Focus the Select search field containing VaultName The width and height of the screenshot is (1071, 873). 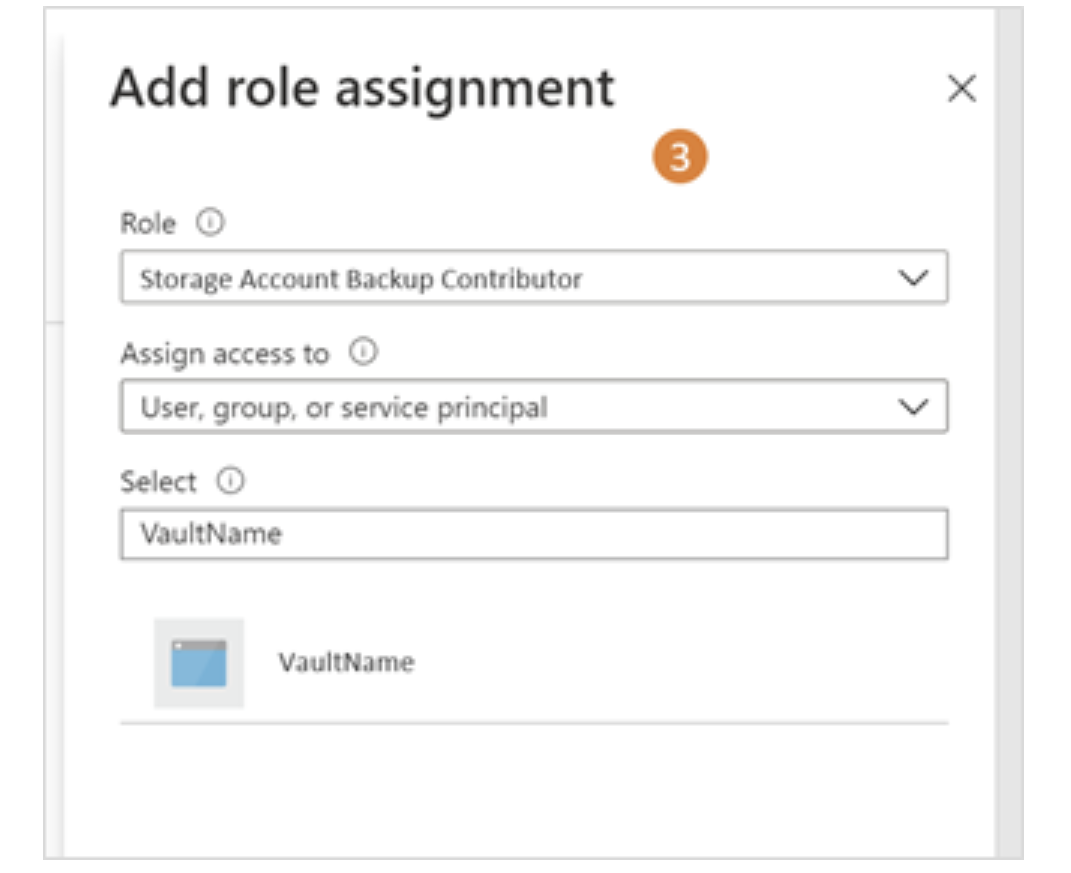533,534
